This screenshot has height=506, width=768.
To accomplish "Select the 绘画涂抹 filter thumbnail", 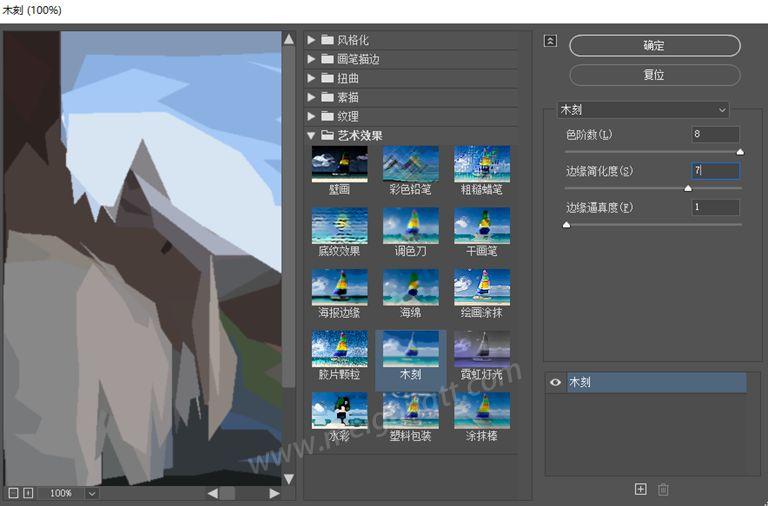I will tap(482, 288).
